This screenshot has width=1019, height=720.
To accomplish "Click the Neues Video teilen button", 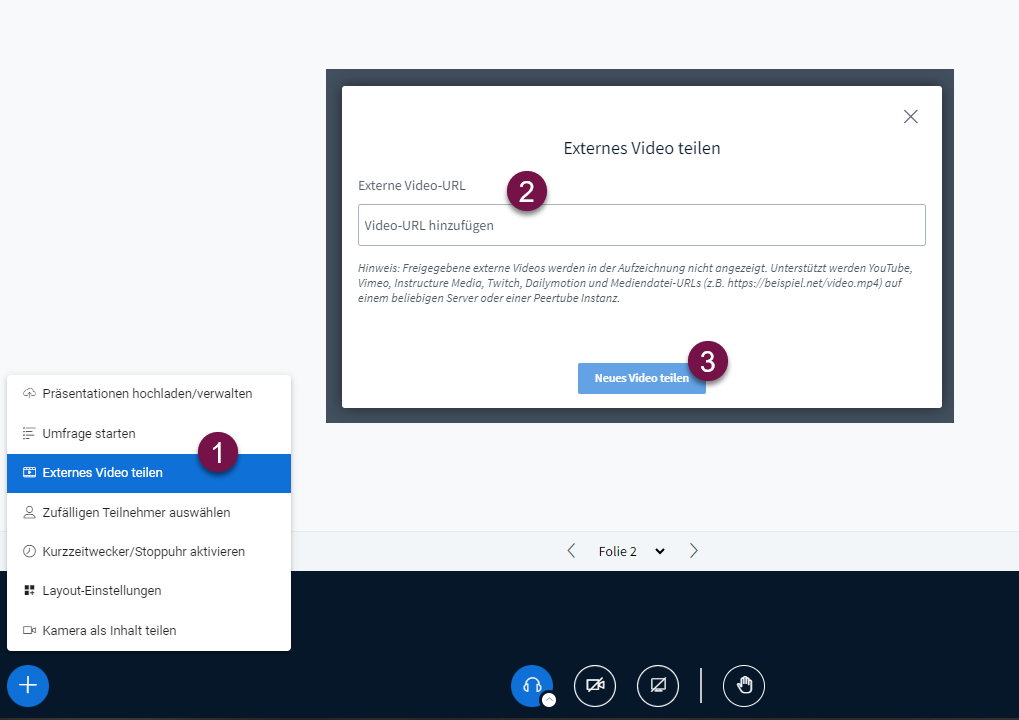I will click(x=641, y=378).
